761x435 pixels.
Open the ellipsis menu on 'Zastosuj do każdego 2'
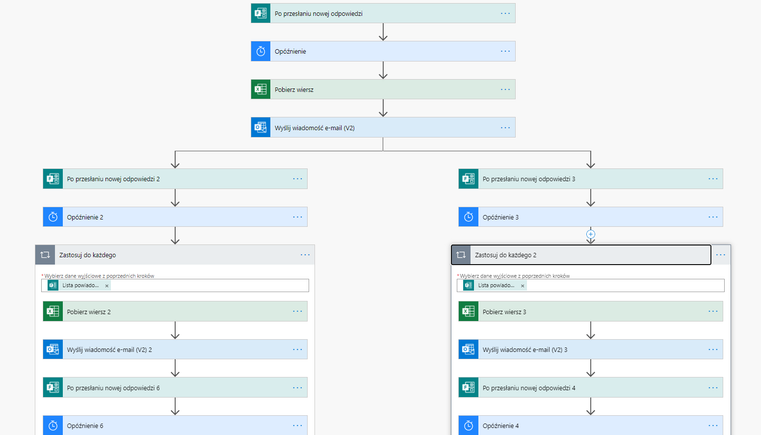tap(721, 255)
